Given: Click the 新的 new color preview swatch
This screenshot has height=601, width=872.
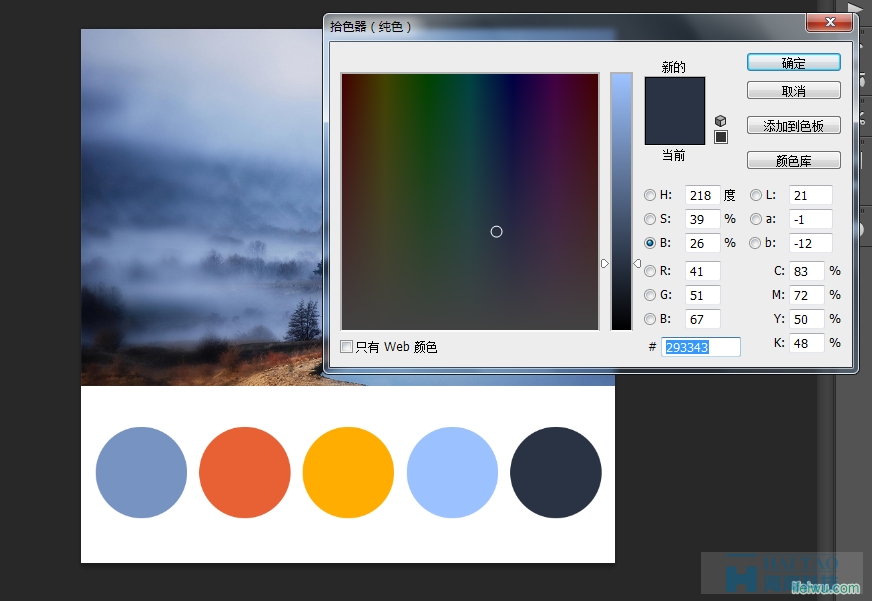Looking at the screenshot, I should (675, 94).
